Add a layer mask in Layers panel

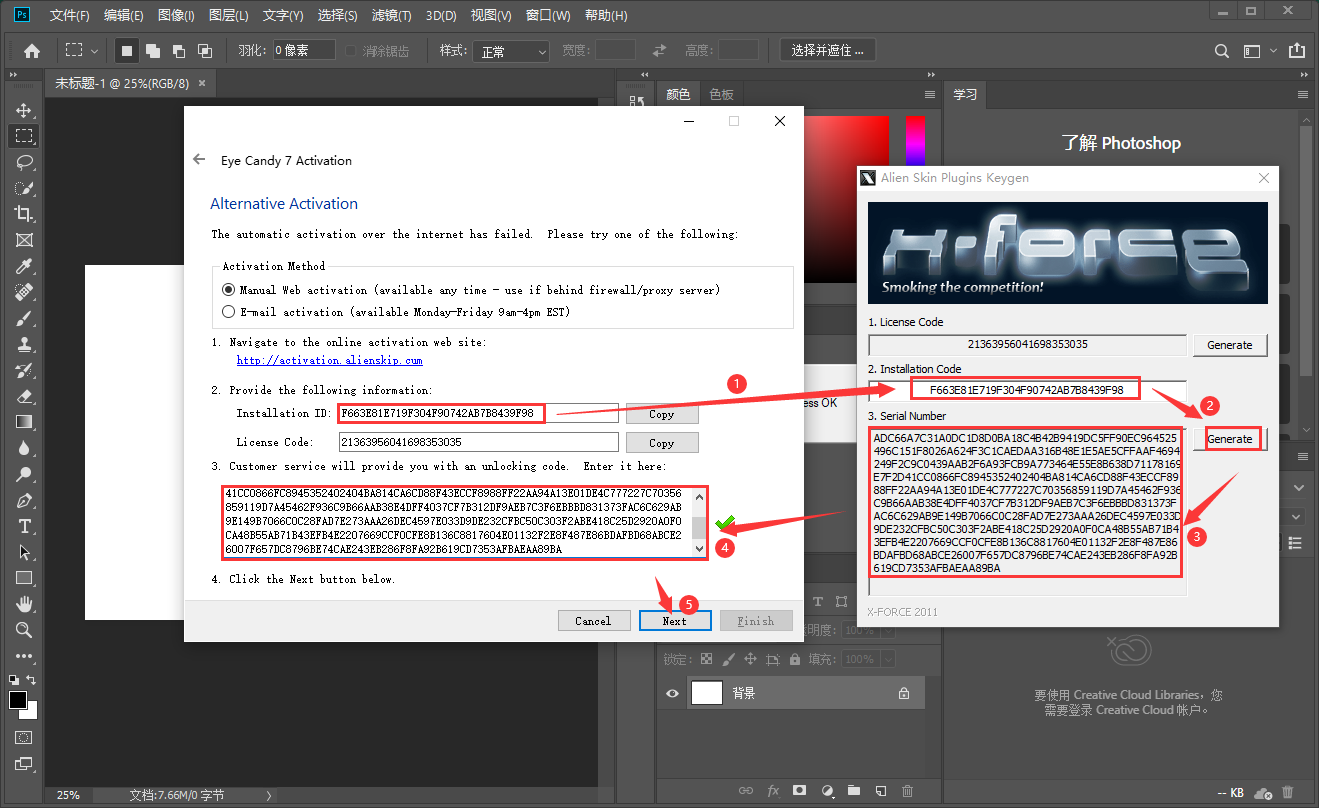click(799, 790)
